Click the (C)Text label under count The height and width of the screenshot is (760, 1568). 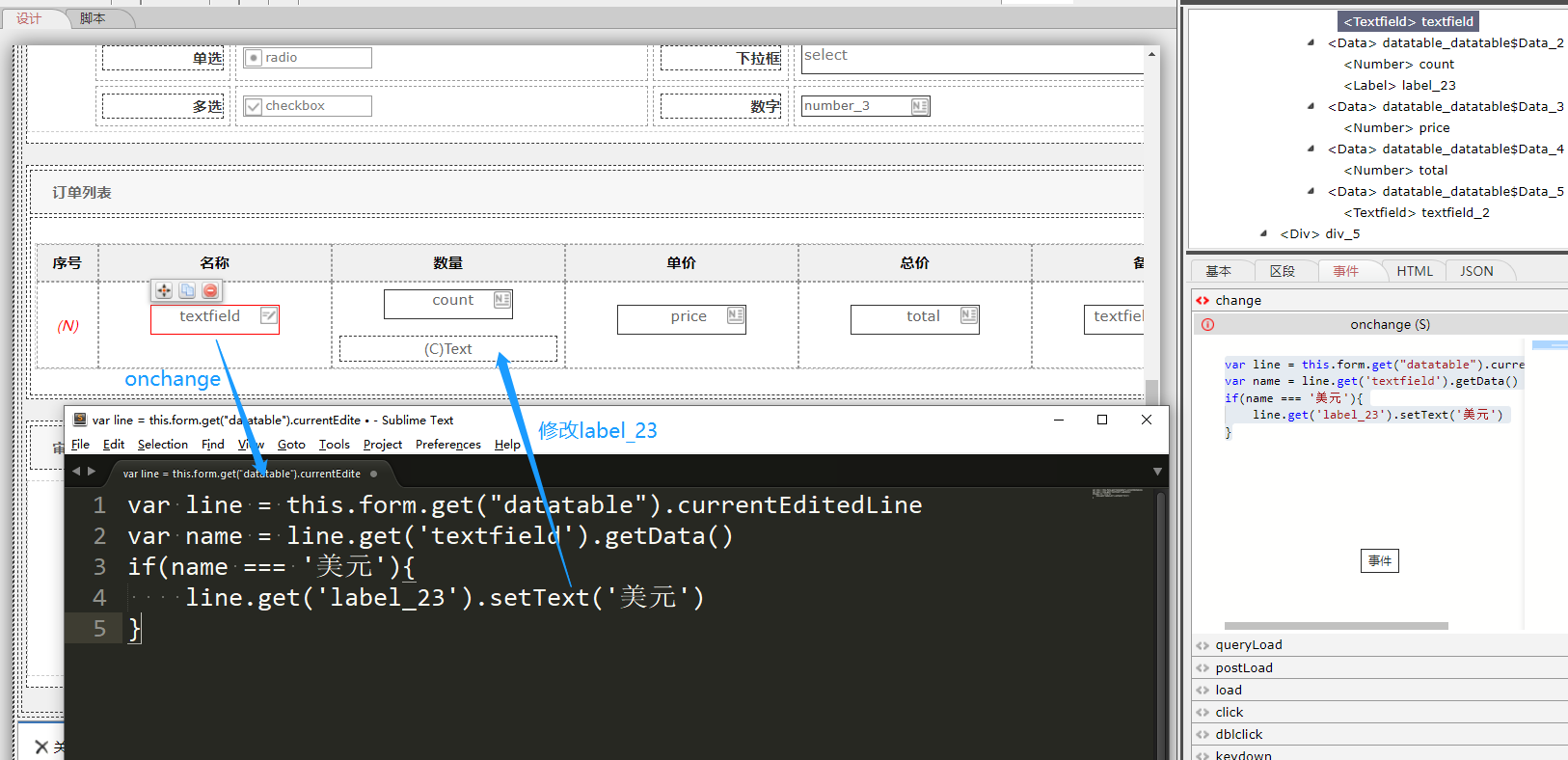coord(448,349)
